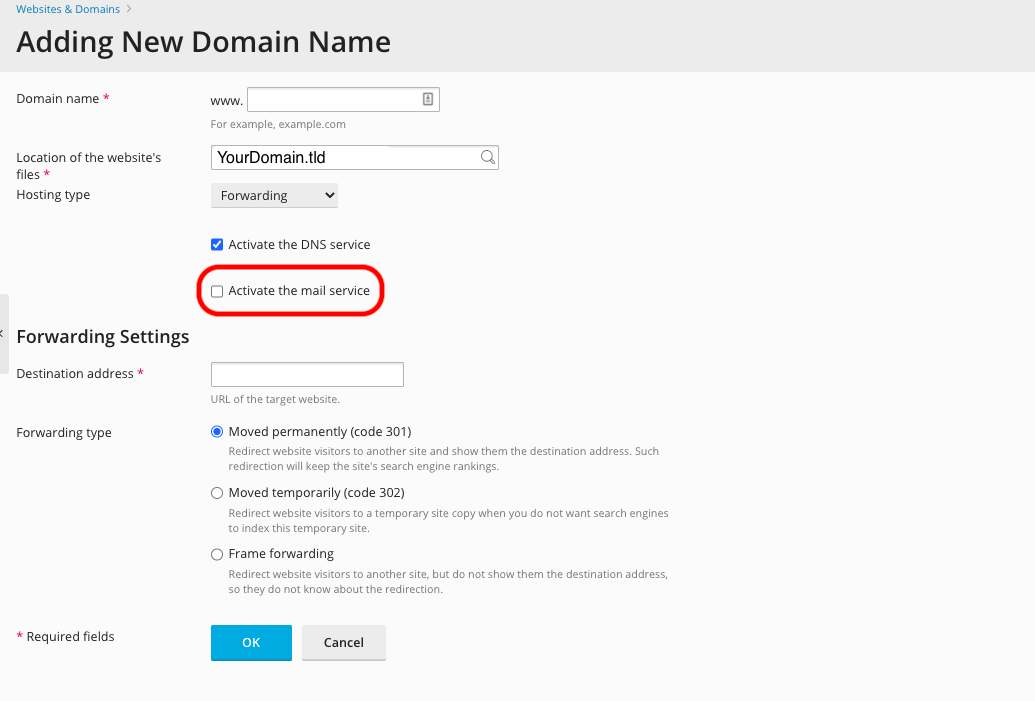This screenshot has height=701, width=1035.
Task: Click into the Destination address field
Action: coord(307,374)
